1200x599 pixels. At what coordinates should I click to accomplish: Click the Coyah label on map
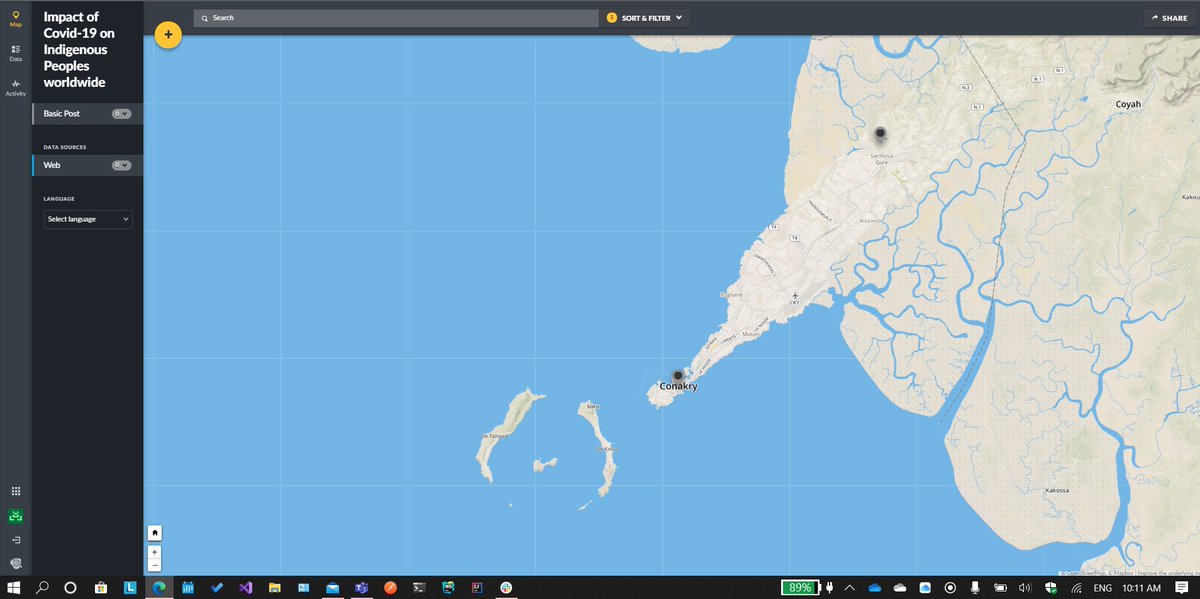point(1127,104)
